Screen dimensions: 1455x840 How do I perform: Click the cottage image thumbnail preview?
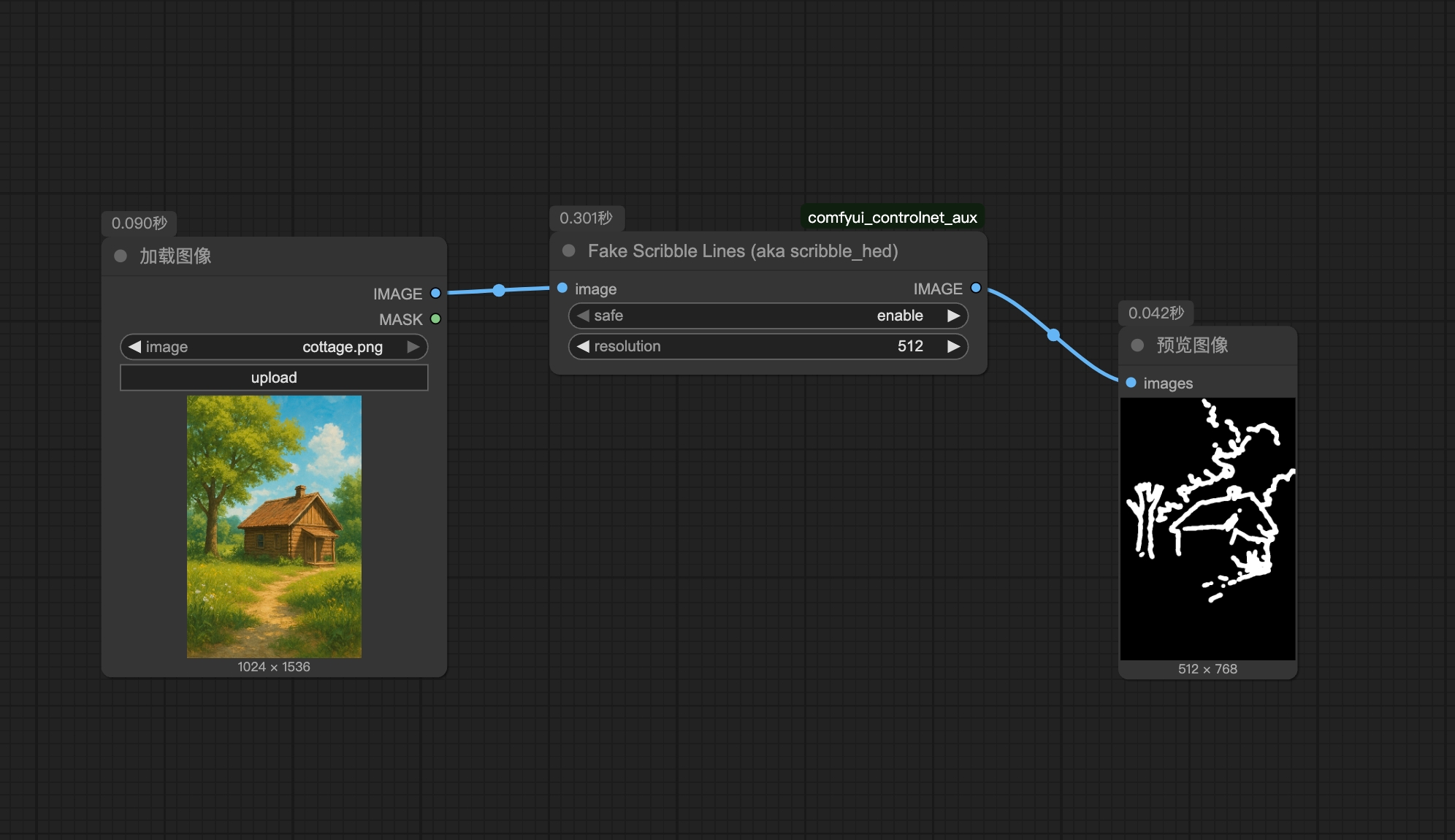273,526
